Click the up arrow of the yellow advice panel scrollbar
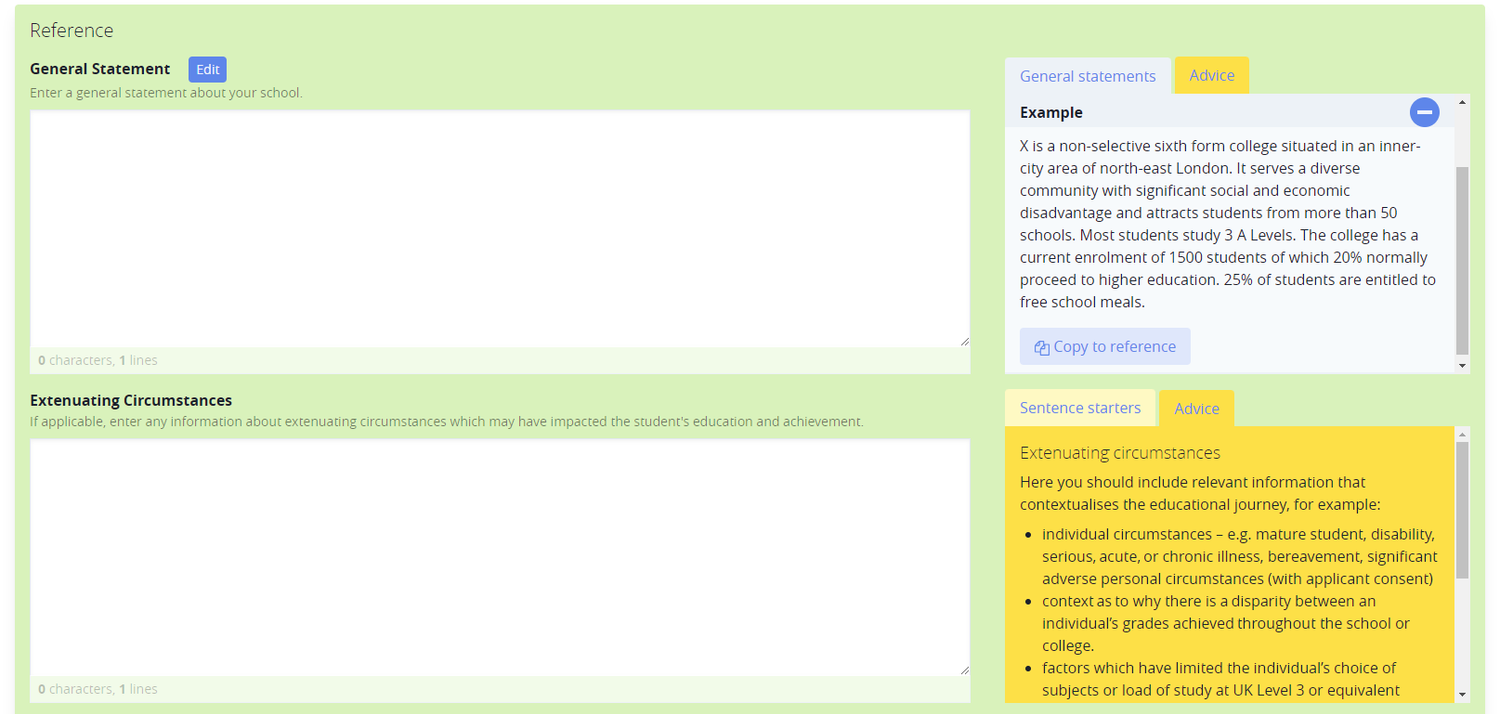The image size is (1500, 714). point(1463,435)
